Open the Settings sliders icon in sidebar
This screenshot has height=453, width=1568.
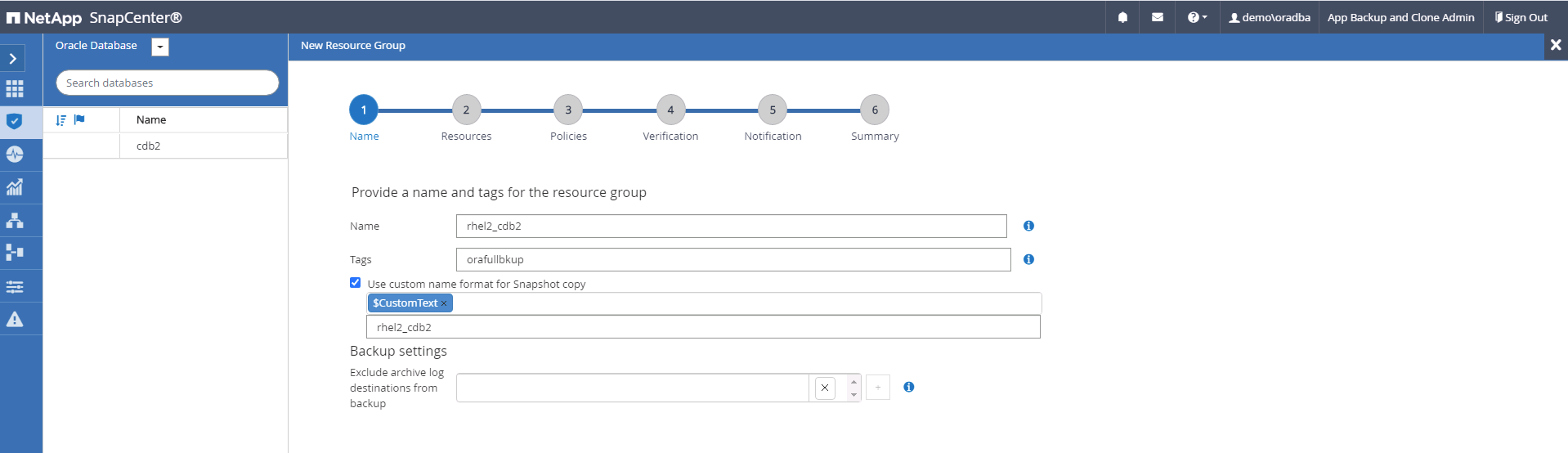tap(15, 287)
